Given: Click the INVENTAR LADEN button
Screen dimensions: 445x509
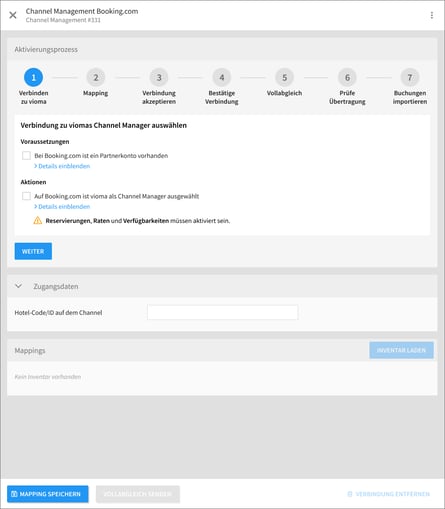Looking at the screenshot, I should tap(401, 350).
